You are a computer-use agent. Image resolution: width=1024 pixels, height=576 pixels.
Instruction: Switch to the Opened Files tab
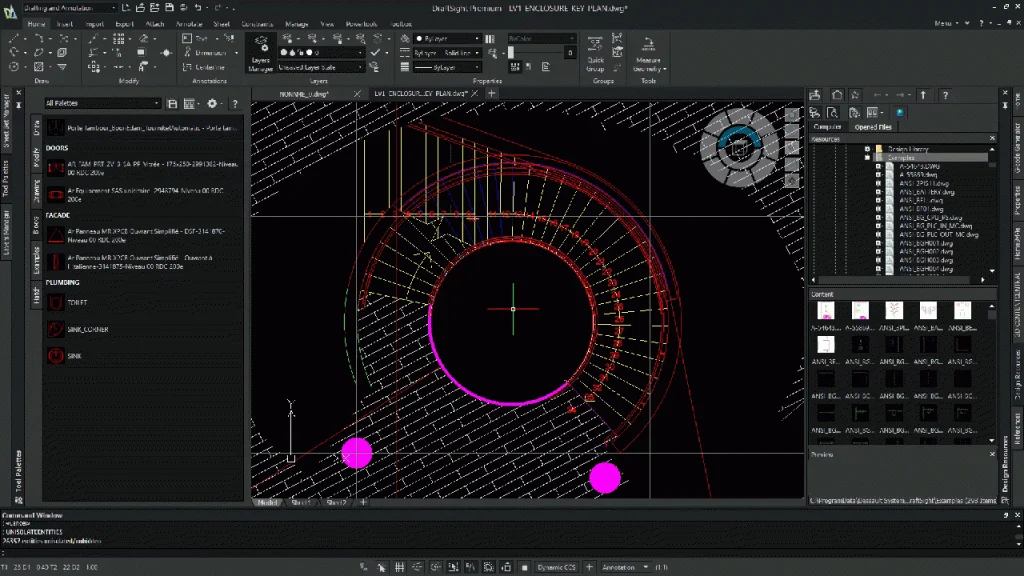tap(873, 127)
